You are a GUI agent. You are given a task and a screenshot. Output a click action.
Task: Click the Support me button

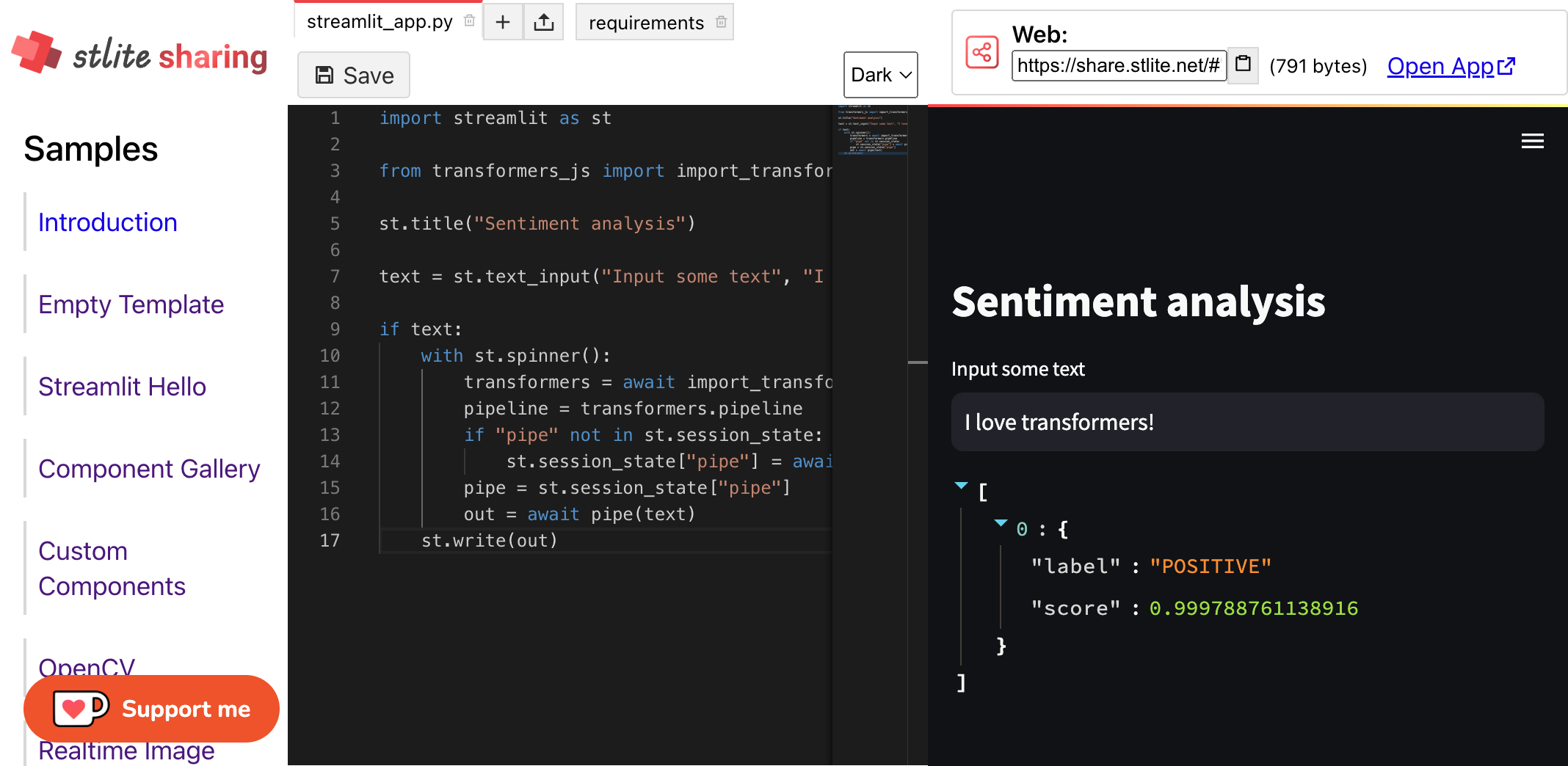(x=152, y=709)
